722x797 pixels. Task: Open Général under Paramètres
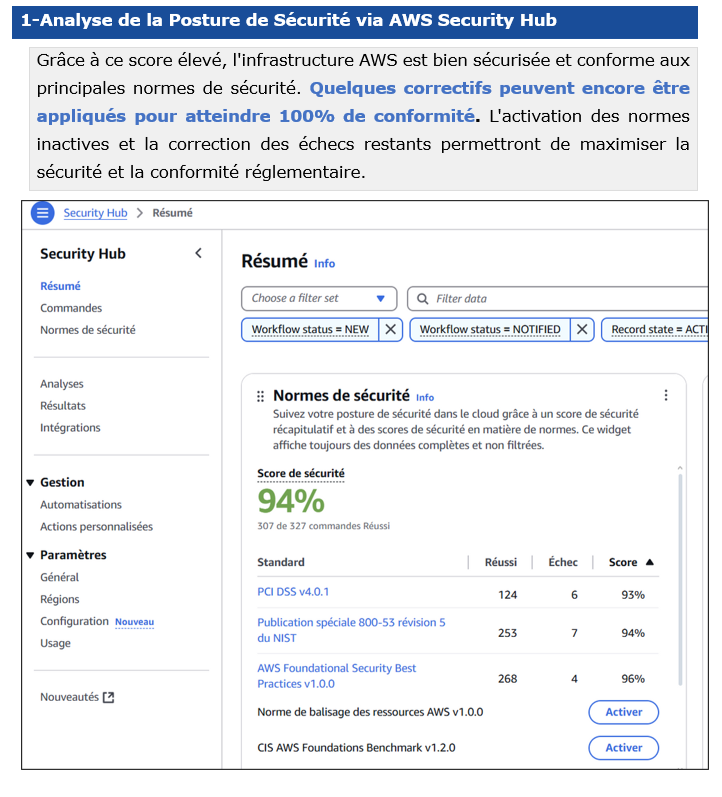click(x=59, y=577)
